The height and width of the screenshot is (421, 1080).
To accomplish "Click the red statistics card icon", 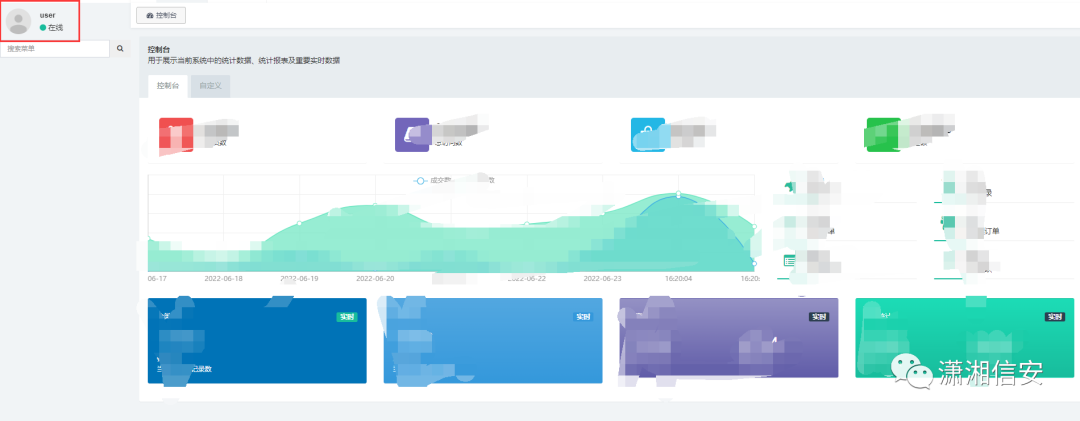I will tap(176, 134).
